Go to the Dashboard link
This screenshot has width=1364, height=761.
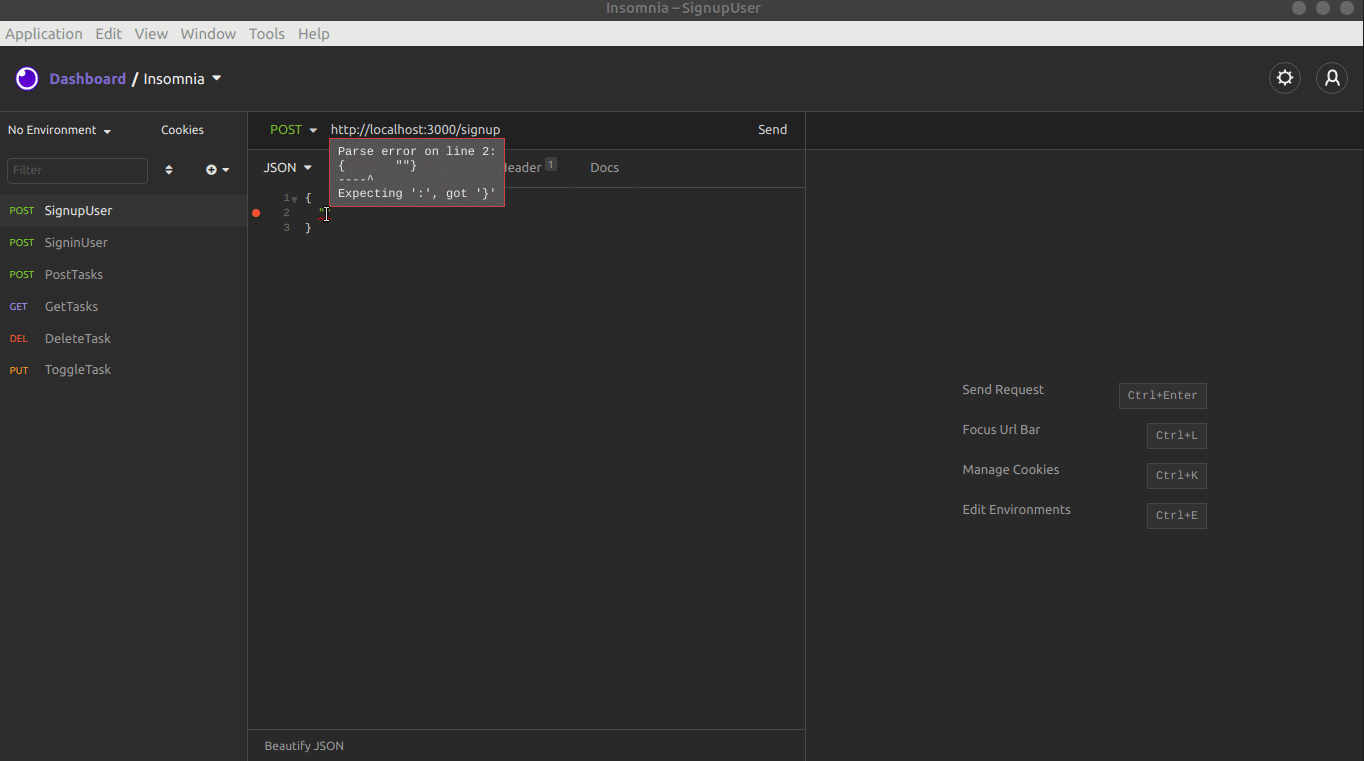[x=88, y=79]
